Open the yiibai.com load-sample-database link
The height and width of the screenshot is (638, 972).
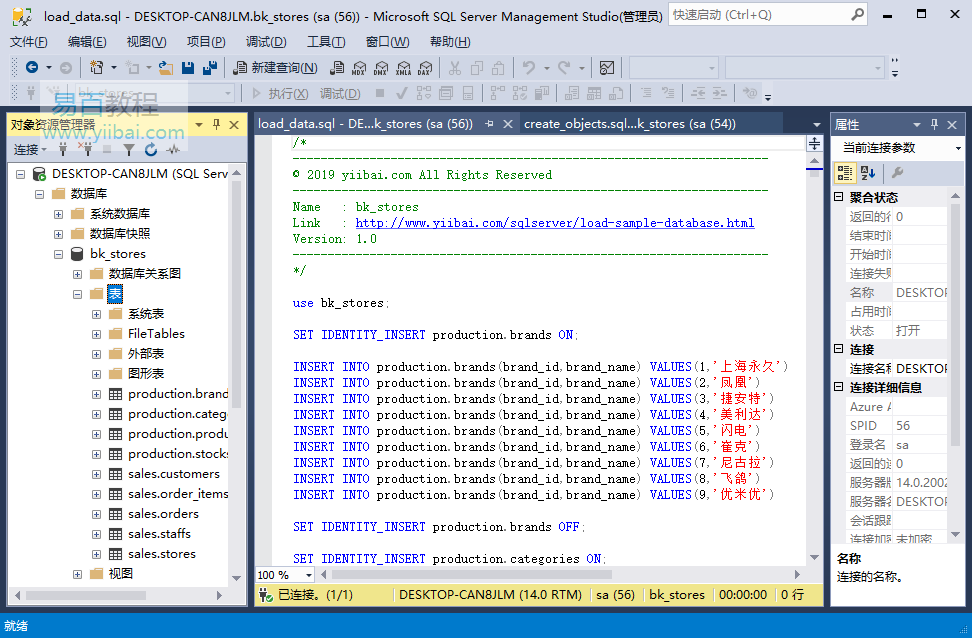554,223
